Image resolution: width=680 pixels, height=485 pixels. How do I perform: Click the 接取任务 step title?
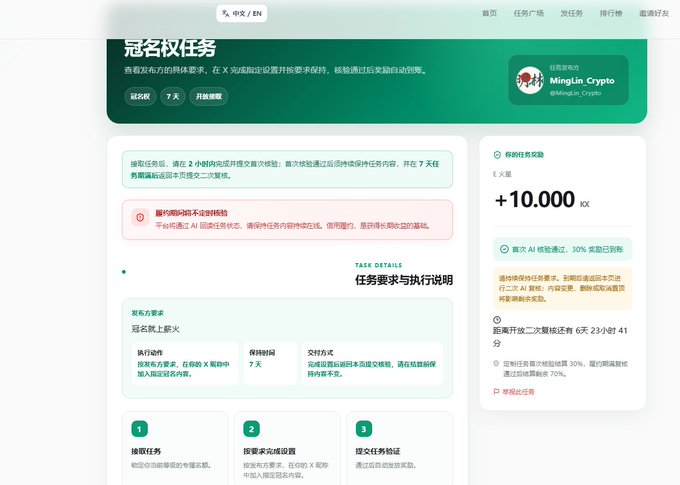(146, 451)
